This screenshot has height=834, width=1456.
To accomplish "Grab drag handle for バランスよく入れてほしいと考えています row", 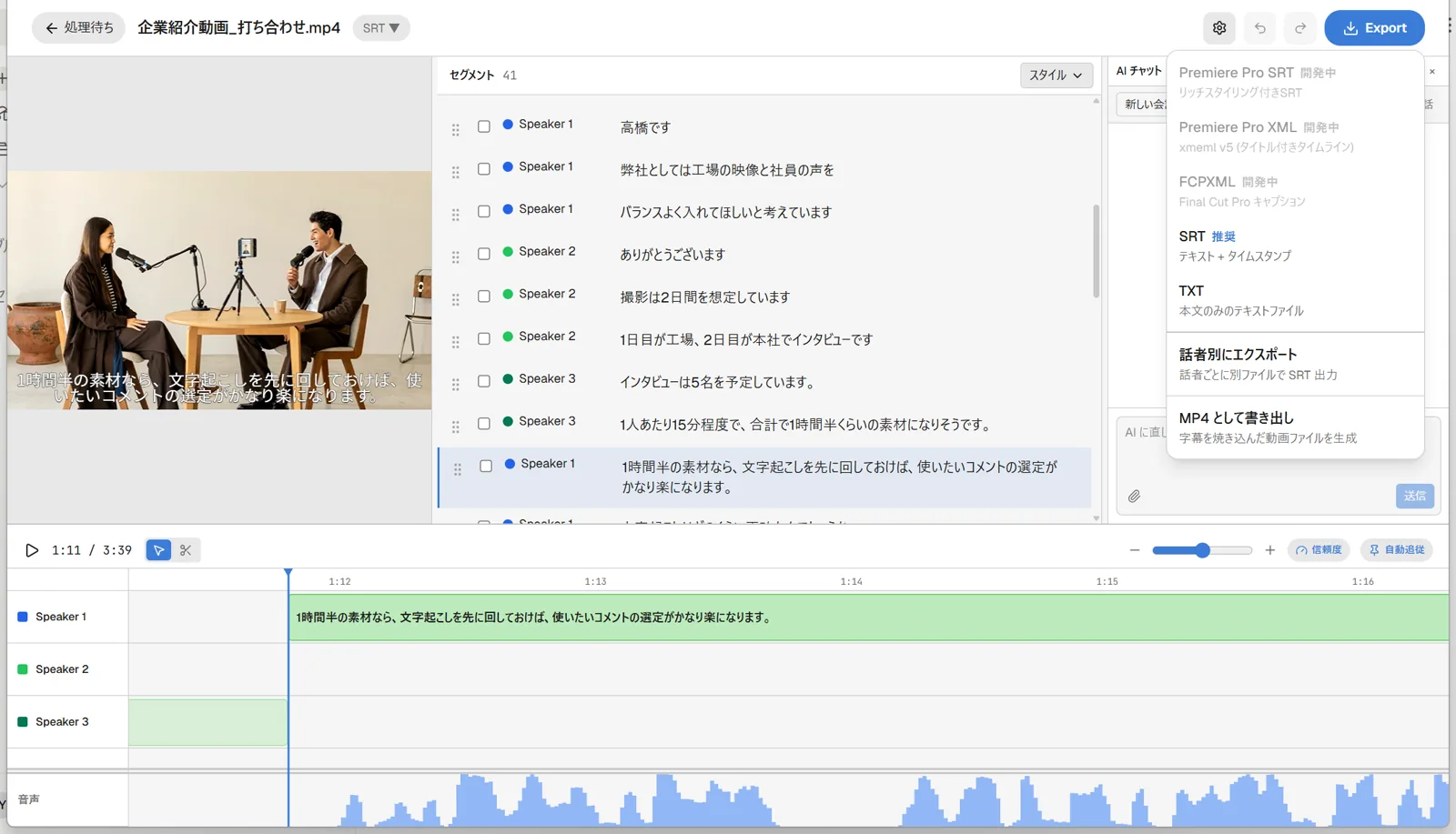I will 456,215.
